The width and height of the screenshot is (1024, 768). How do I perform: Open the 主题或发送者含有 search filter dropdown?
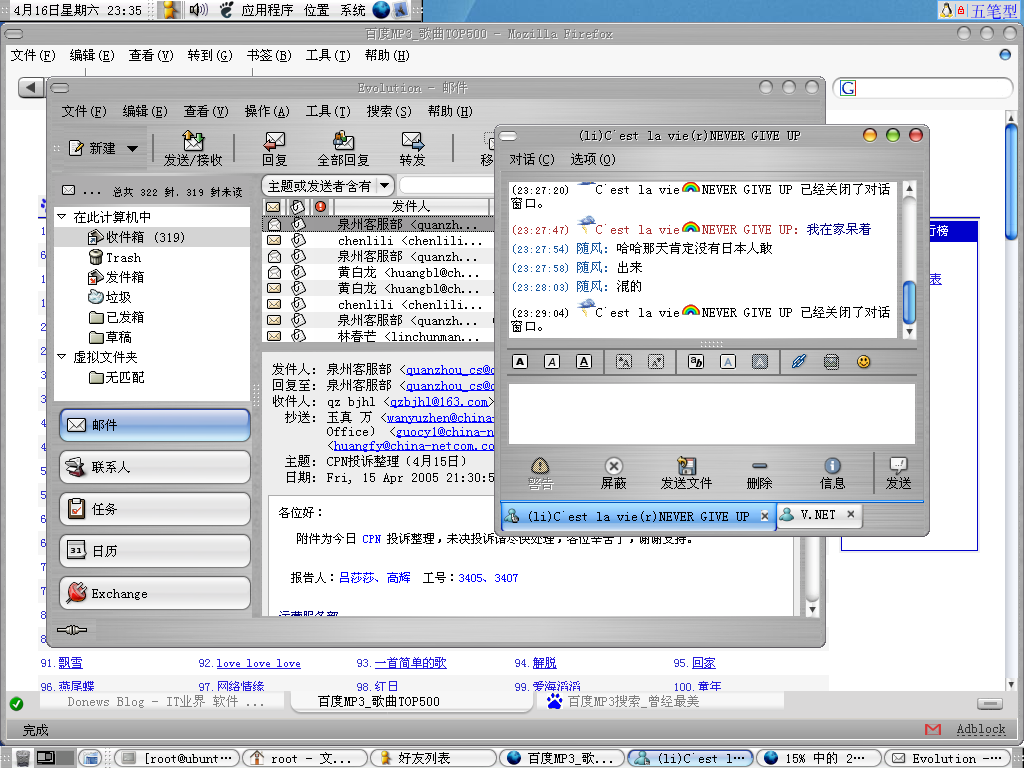tap(328, 186)
